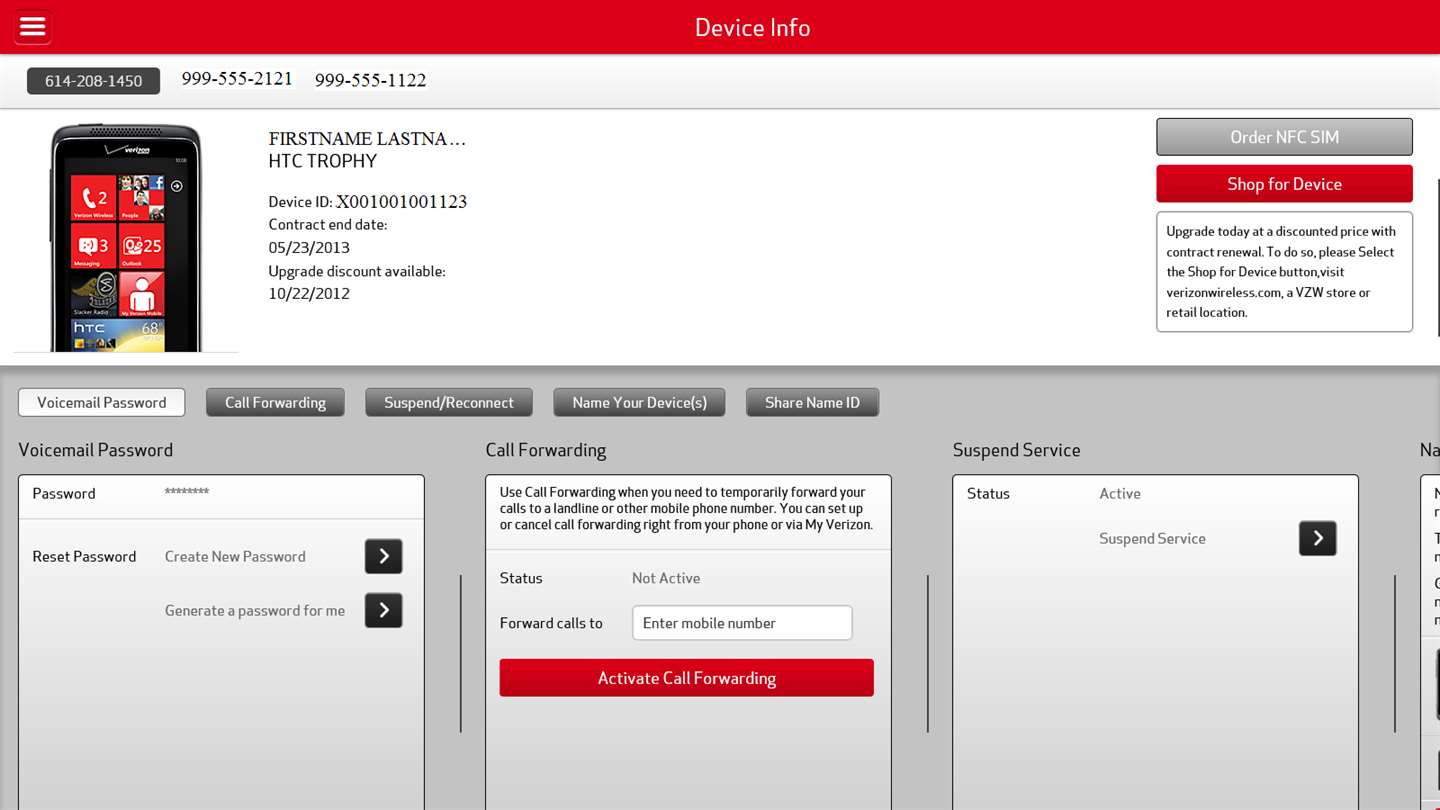Screen dimensions: 1440x810
Task: Switch to line 999-555-2121
Action: point(237,78)
